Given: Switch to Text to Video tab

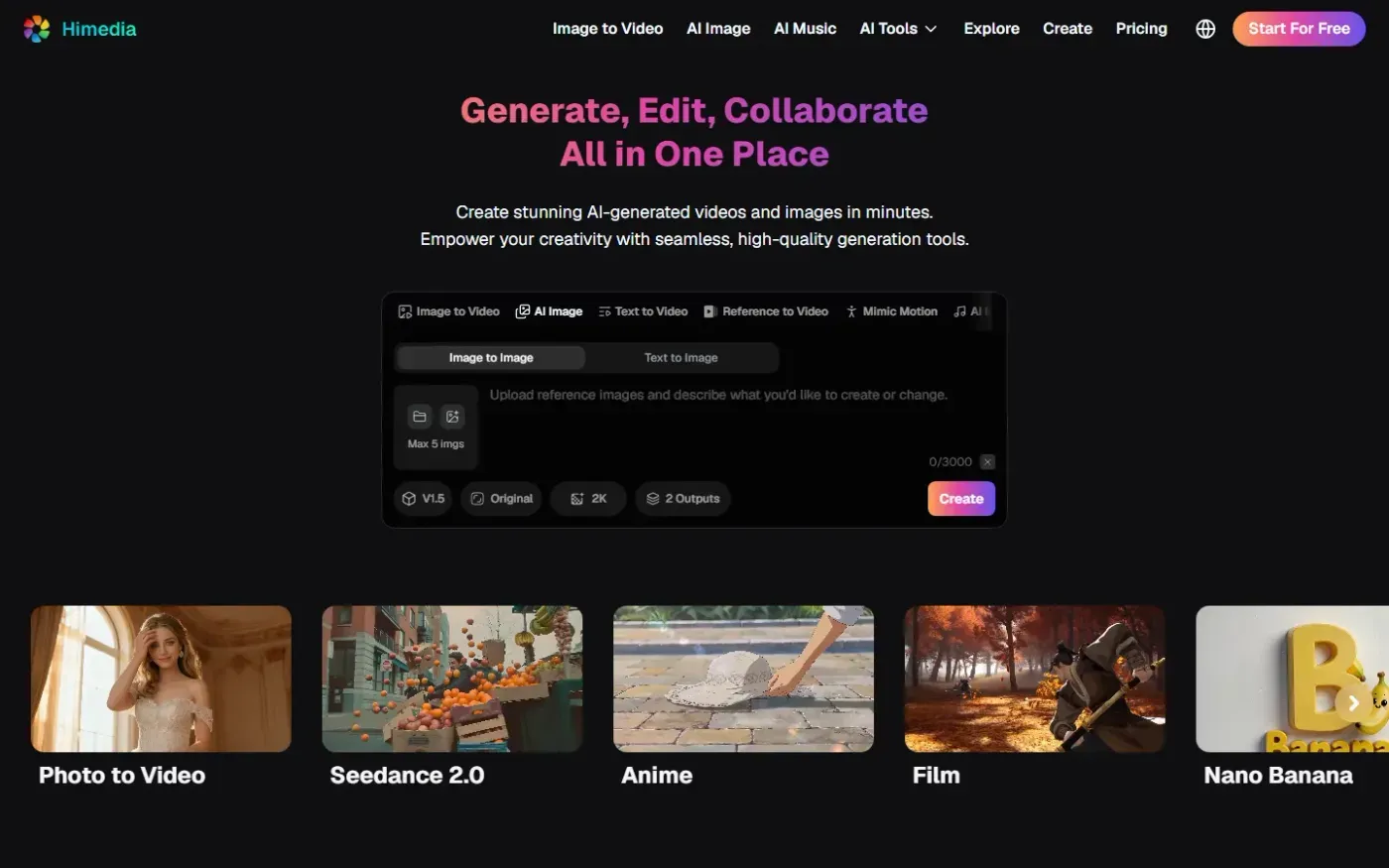Looking at the screenshot, I should point(643,311).
